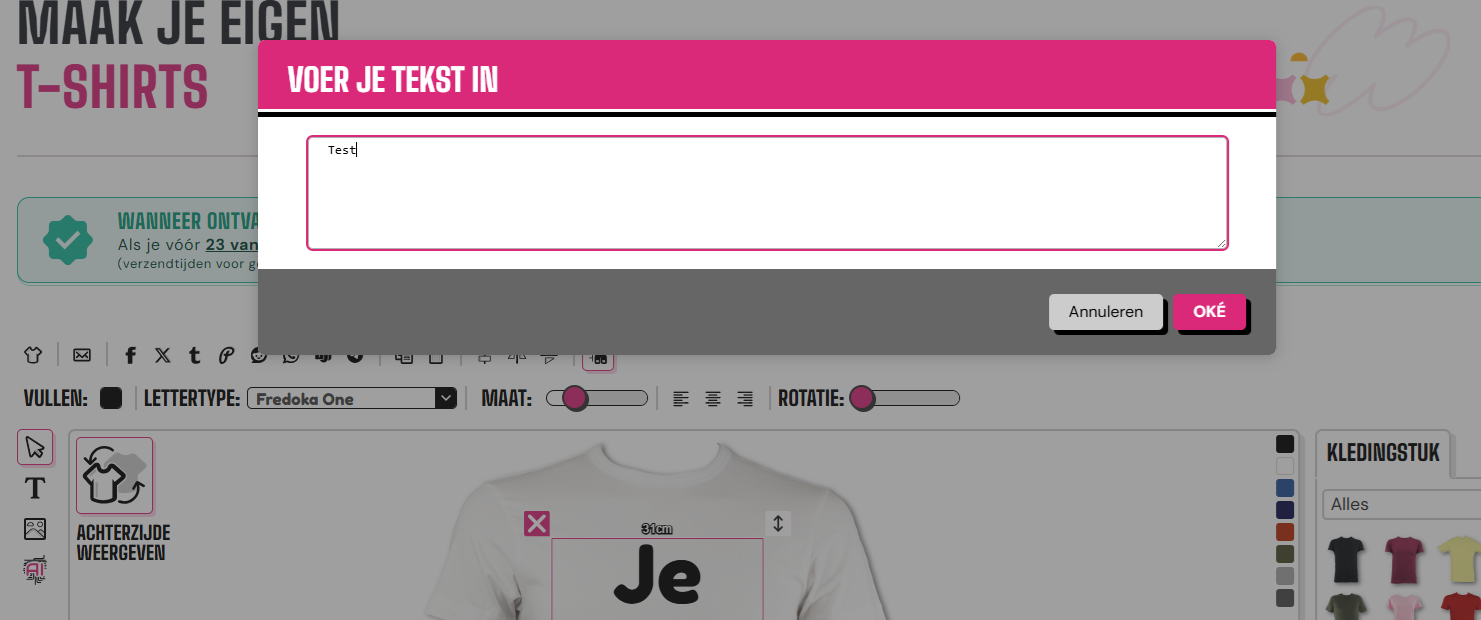Open the Lettertype Fredoka One dropdown
The height and width of the screenshot is (620, 1481).
pyautogui.click(x=352, y=399)
